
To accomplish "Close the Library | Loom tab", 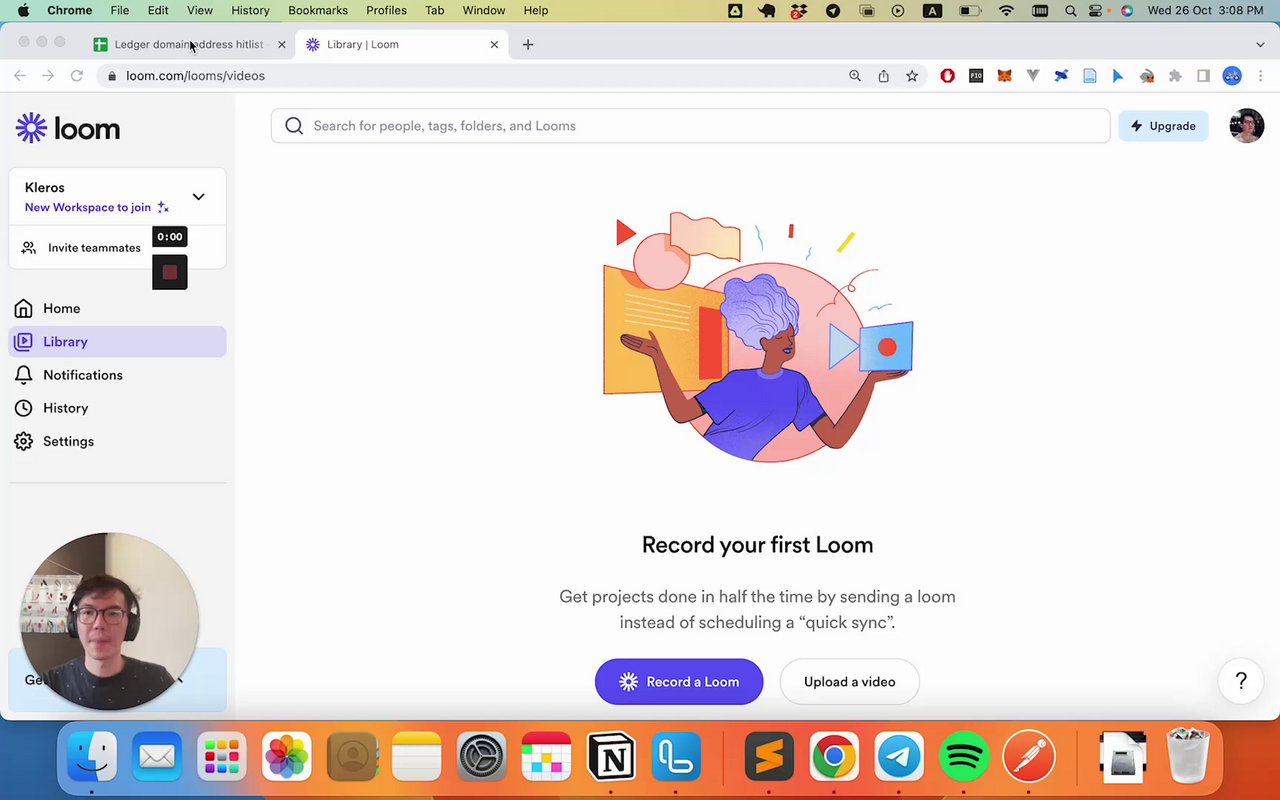I will 494,44.
